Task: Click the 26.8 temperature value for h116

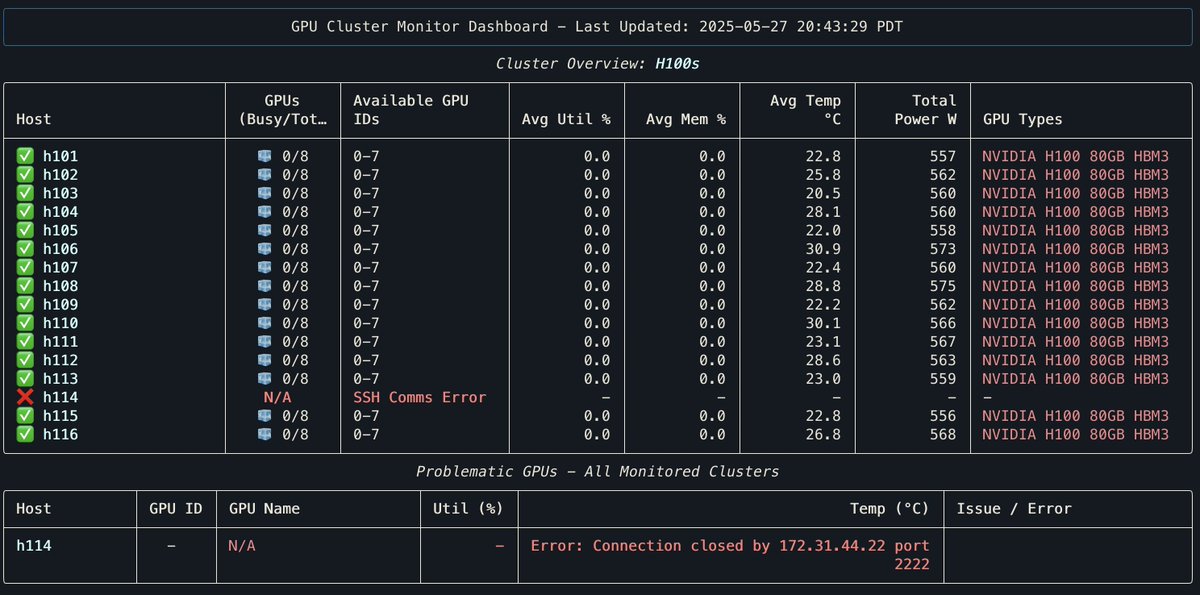Action: point(824,434)
